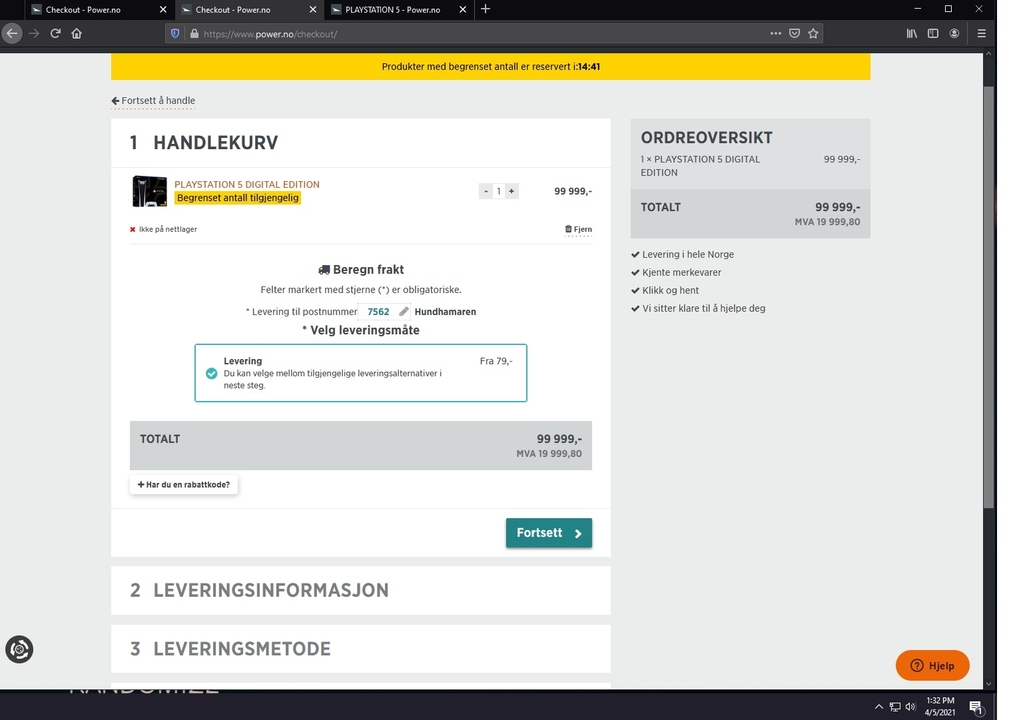This screenshot has width=1023, height=720.
Task: Close the PLAYSTATION 5 - Power.no tab
Action: (x=463, y=9)
